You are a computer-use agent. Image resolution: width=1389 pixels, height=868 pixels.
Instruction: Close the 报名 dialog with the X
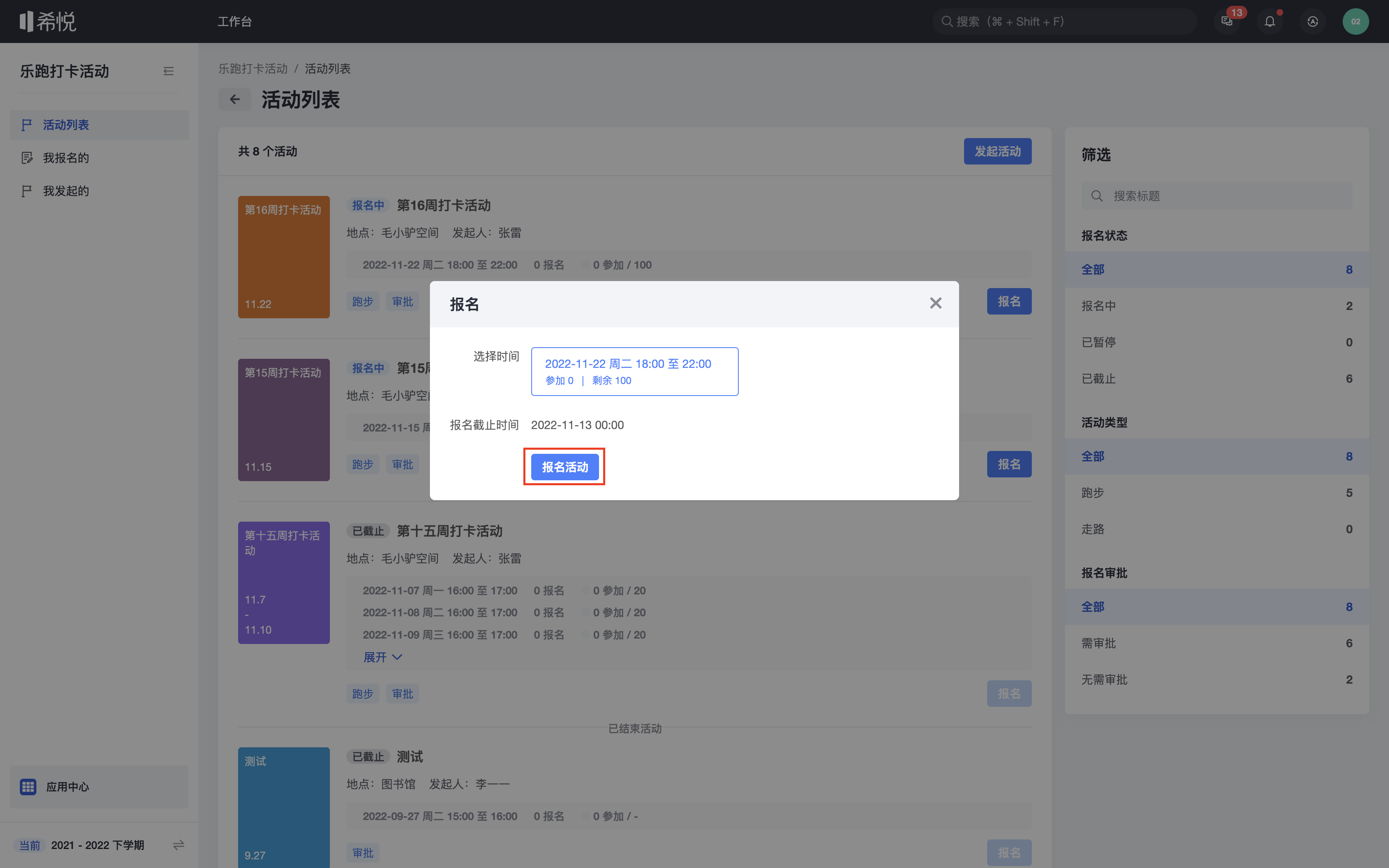click(x=936, y=303)
